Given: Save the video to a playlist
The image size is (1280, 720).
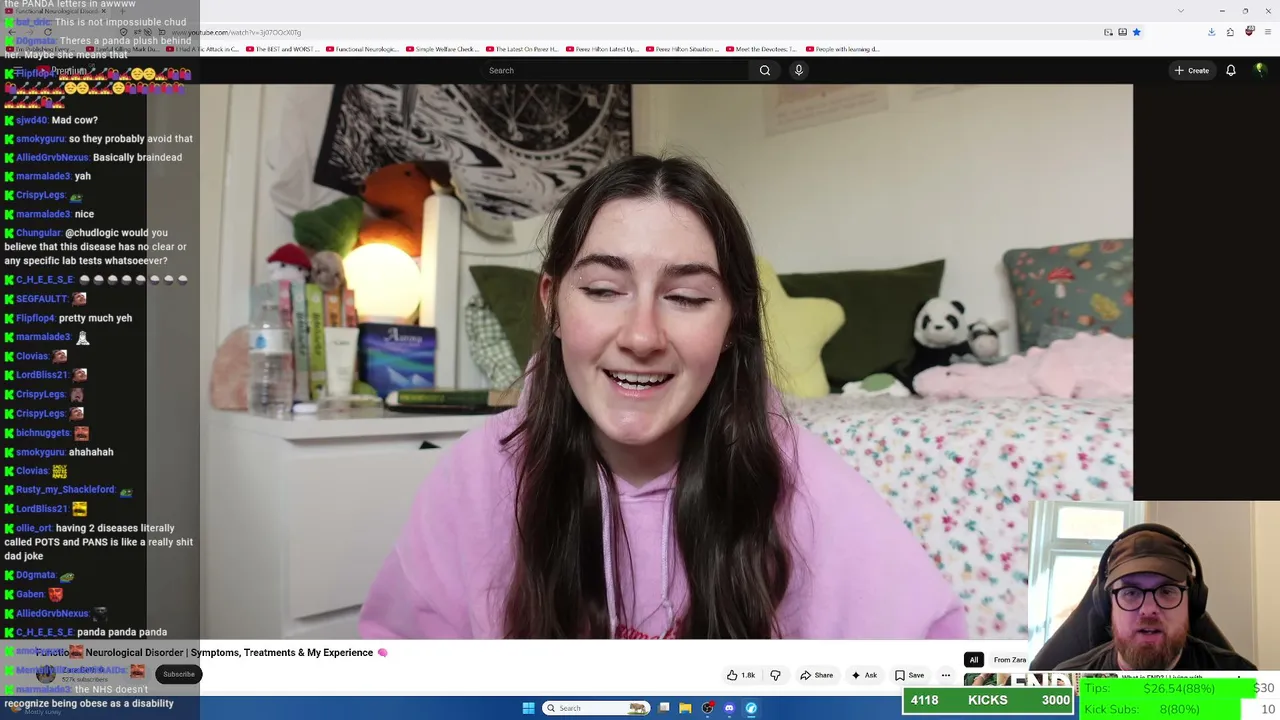Looking at the screenshot, I should point(909,675).
